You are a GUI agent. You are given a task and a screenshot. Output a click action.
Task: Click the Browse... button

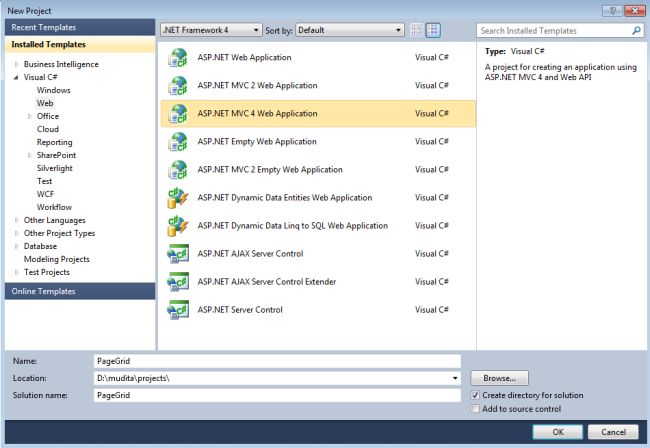click(x=499, y=378)
